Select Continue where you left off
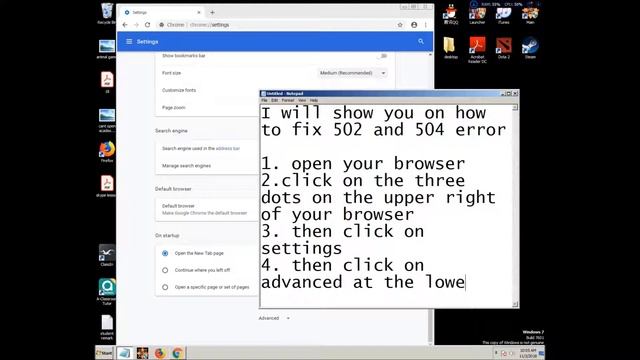This screenshot has width=640, height=360. (x=165, y=270)
